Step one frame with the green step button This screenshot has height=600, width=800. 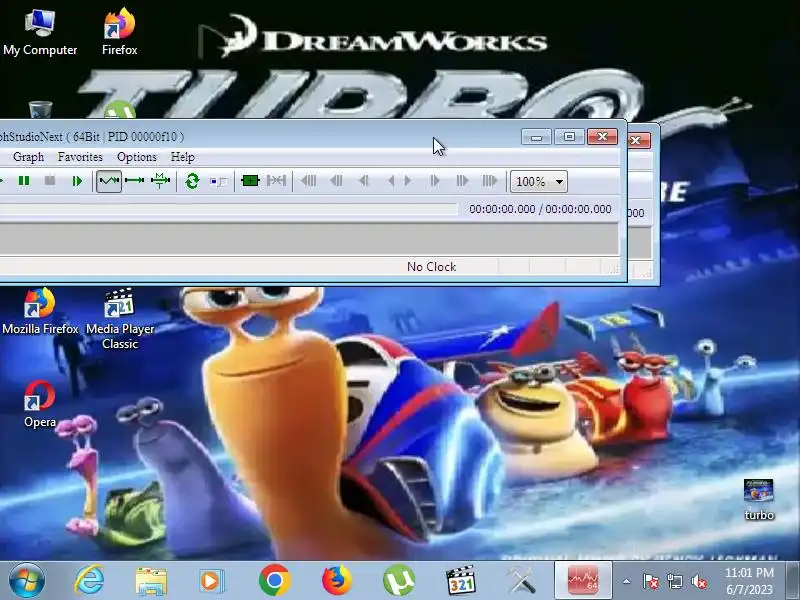(77, 181)
